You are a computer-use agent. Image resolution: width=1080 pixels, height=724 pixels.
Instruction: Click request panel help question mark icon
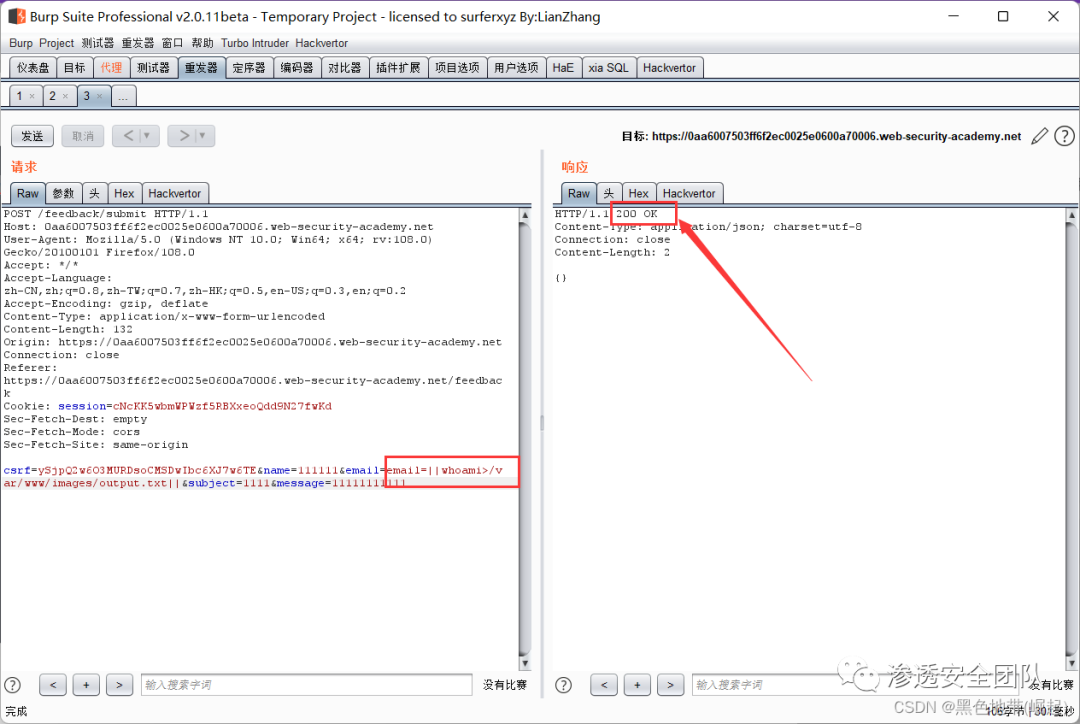pyautogui.click(x=12, y=685)
